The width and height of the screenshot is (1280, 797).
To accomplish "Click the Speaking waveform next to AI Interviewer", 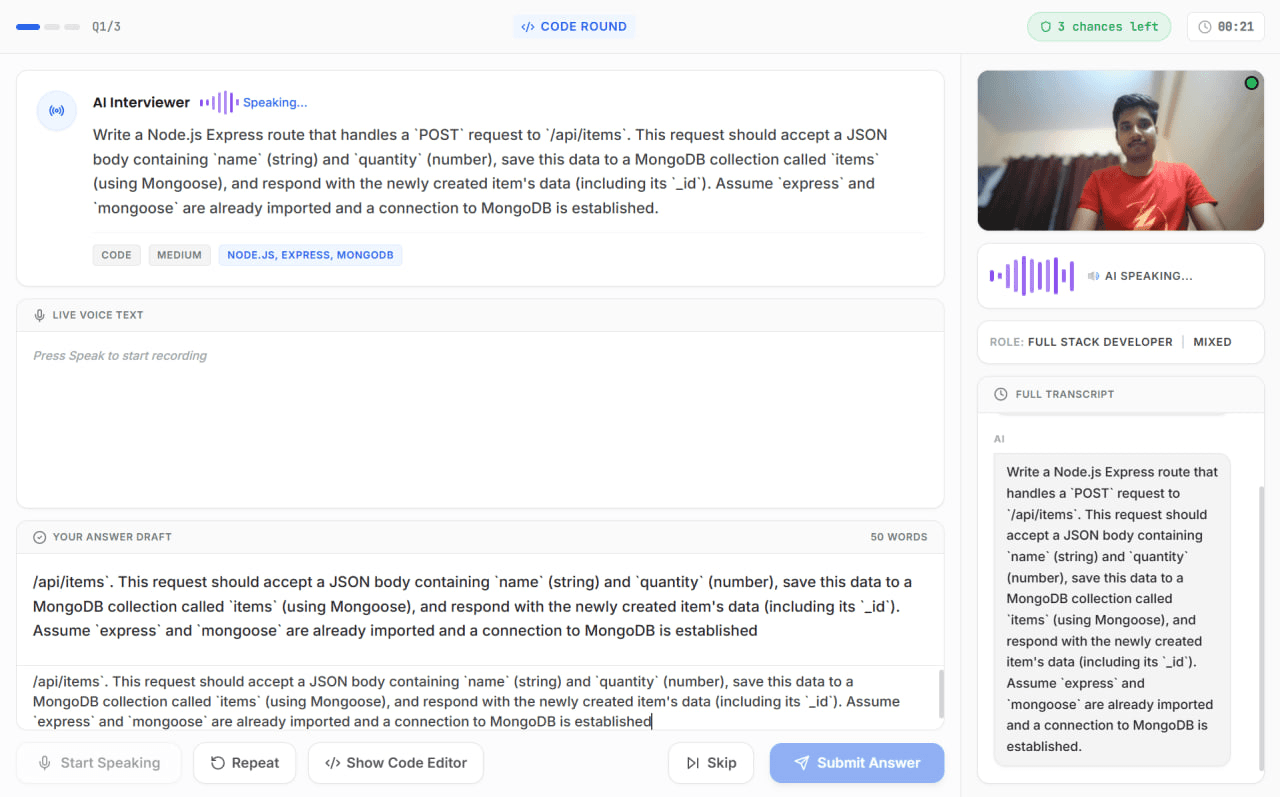I will click(x=218, y=102).
